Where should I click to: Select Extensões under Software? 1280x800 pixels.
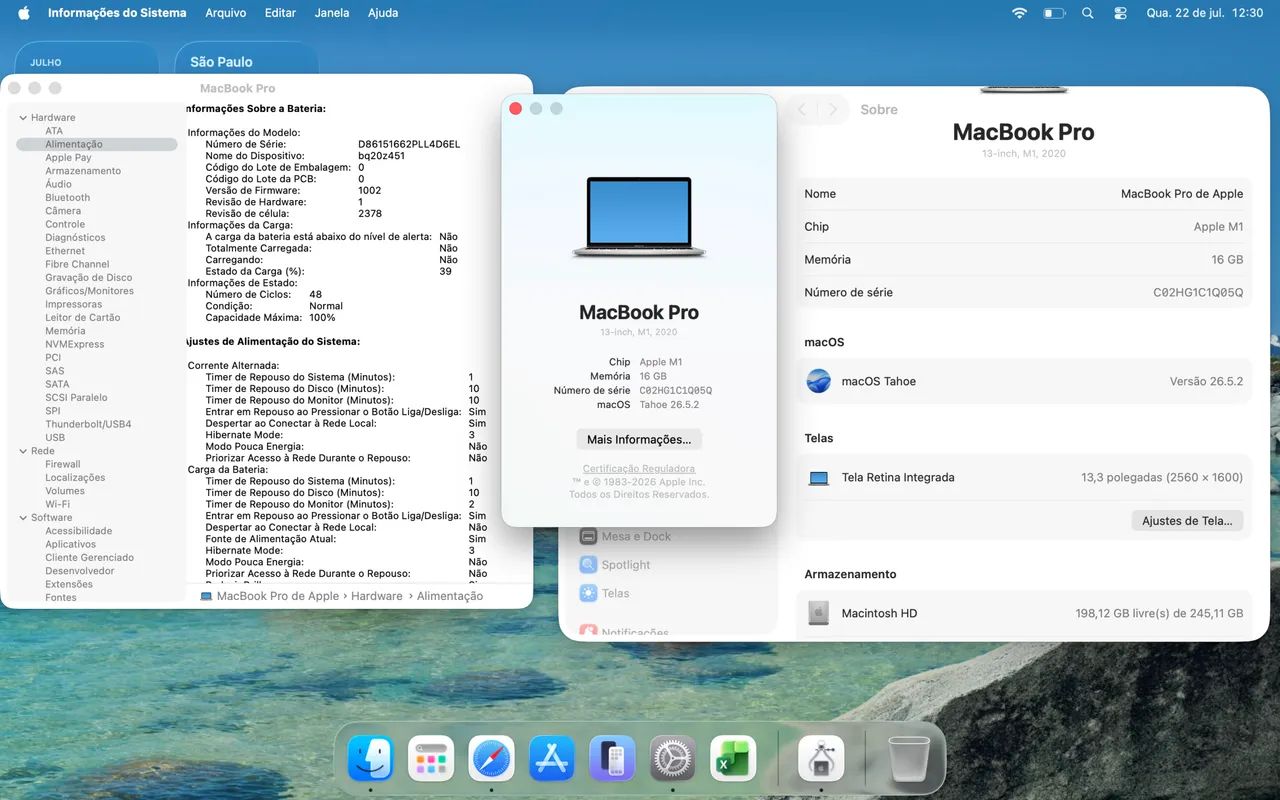(69, 584)
